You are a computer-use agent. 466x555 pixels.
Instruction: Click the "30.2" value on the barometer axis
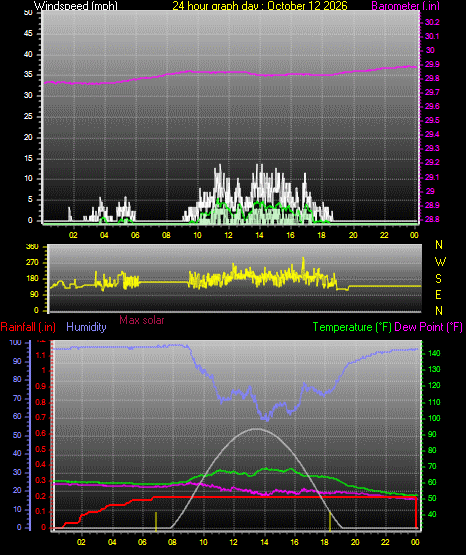point(432,22)
